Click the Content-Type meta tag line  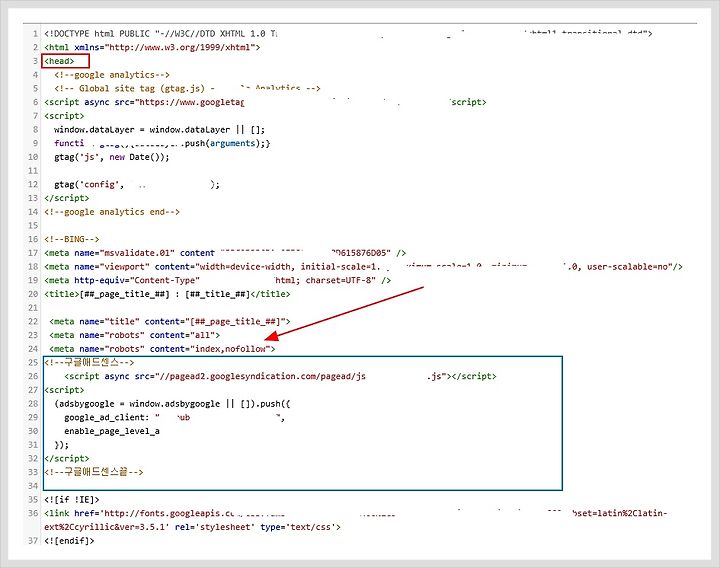(x=217, y=280)
